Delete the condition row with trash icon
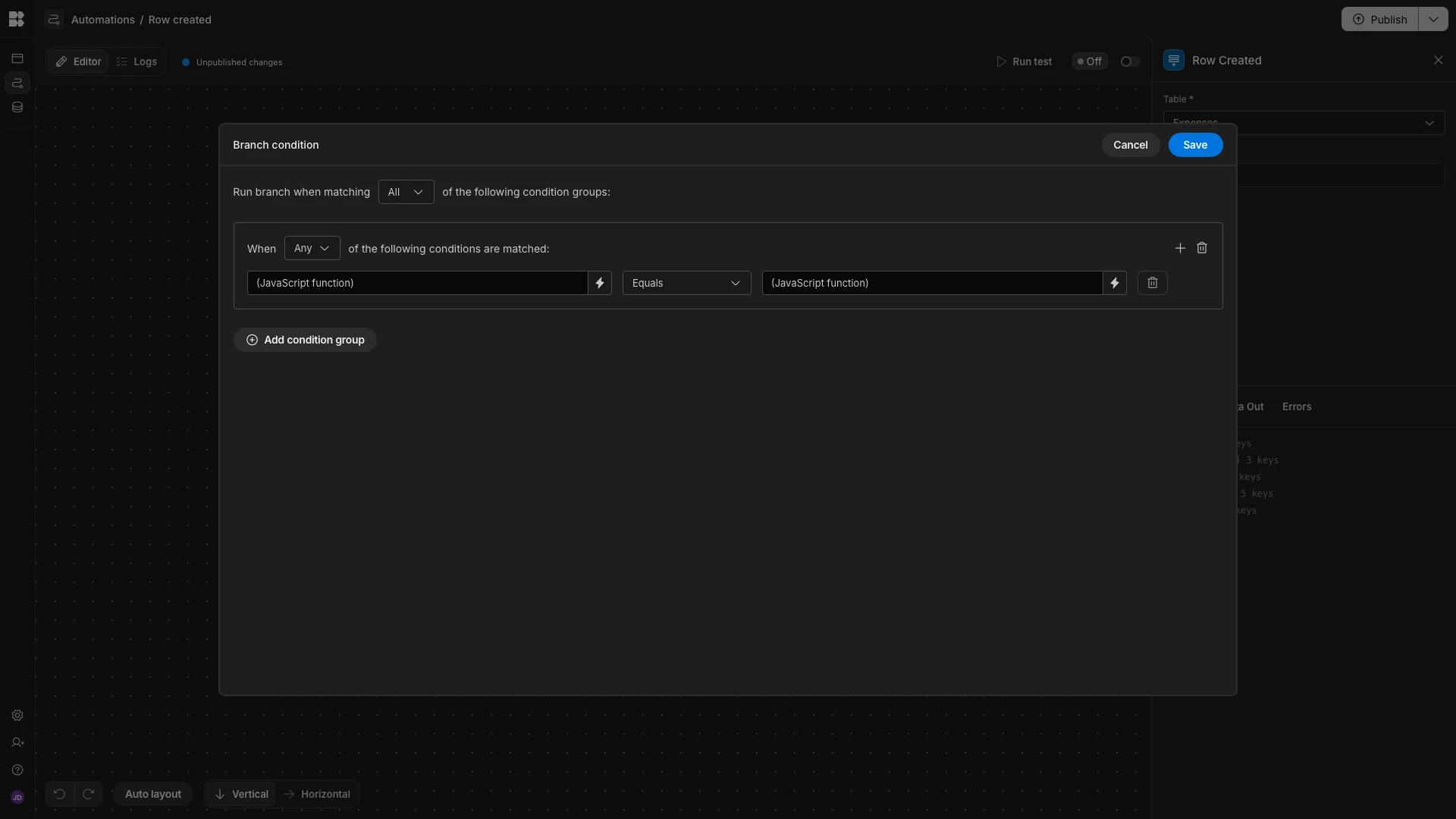Screen dimensions: 1456x819 (x=1152, y=283)
